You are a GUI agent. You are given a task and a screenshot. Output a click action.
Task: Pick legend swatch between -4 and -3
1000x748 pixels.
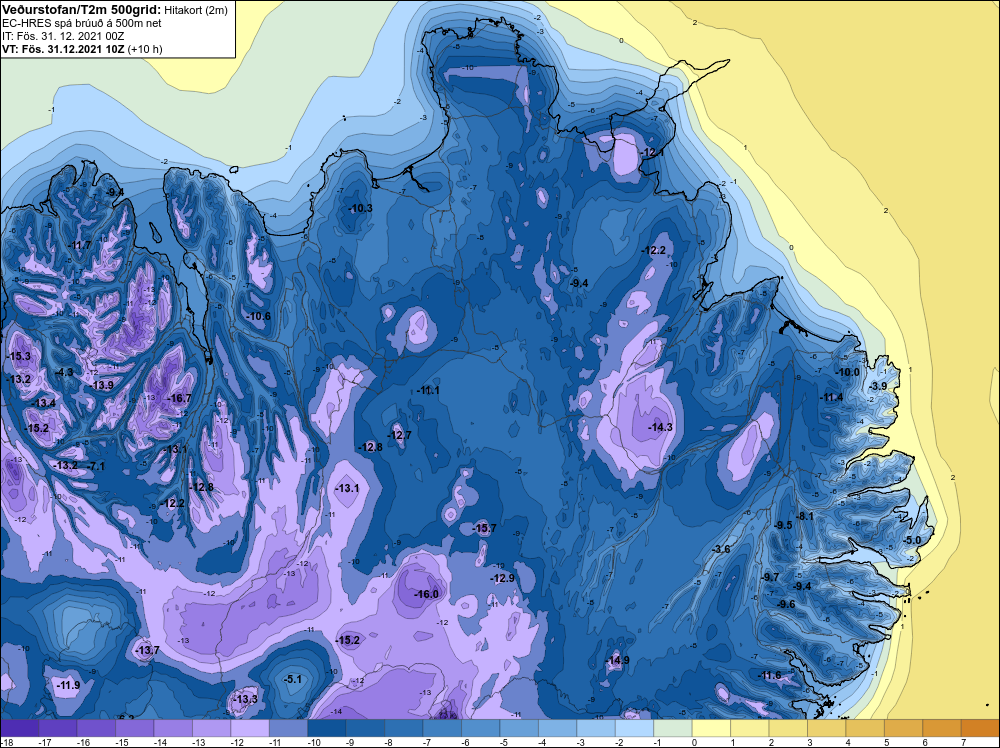coord(557,728)
